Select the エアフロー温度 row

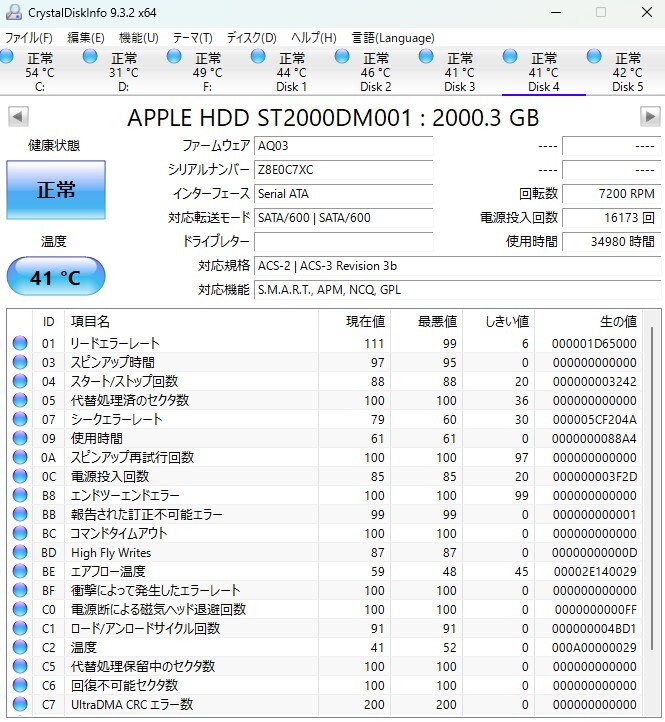[324, 571]
